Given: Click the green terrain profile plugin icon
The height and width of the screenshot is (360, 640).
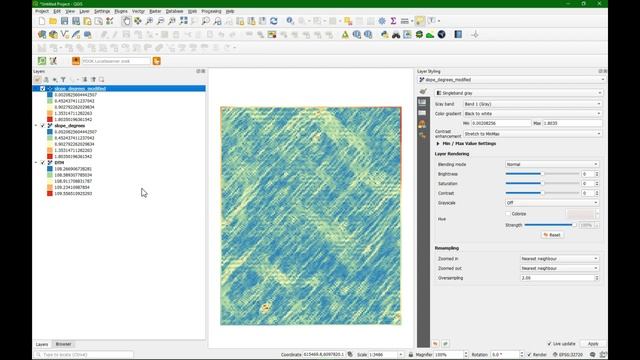Looking at the screenshot, I should pos(430,35).
